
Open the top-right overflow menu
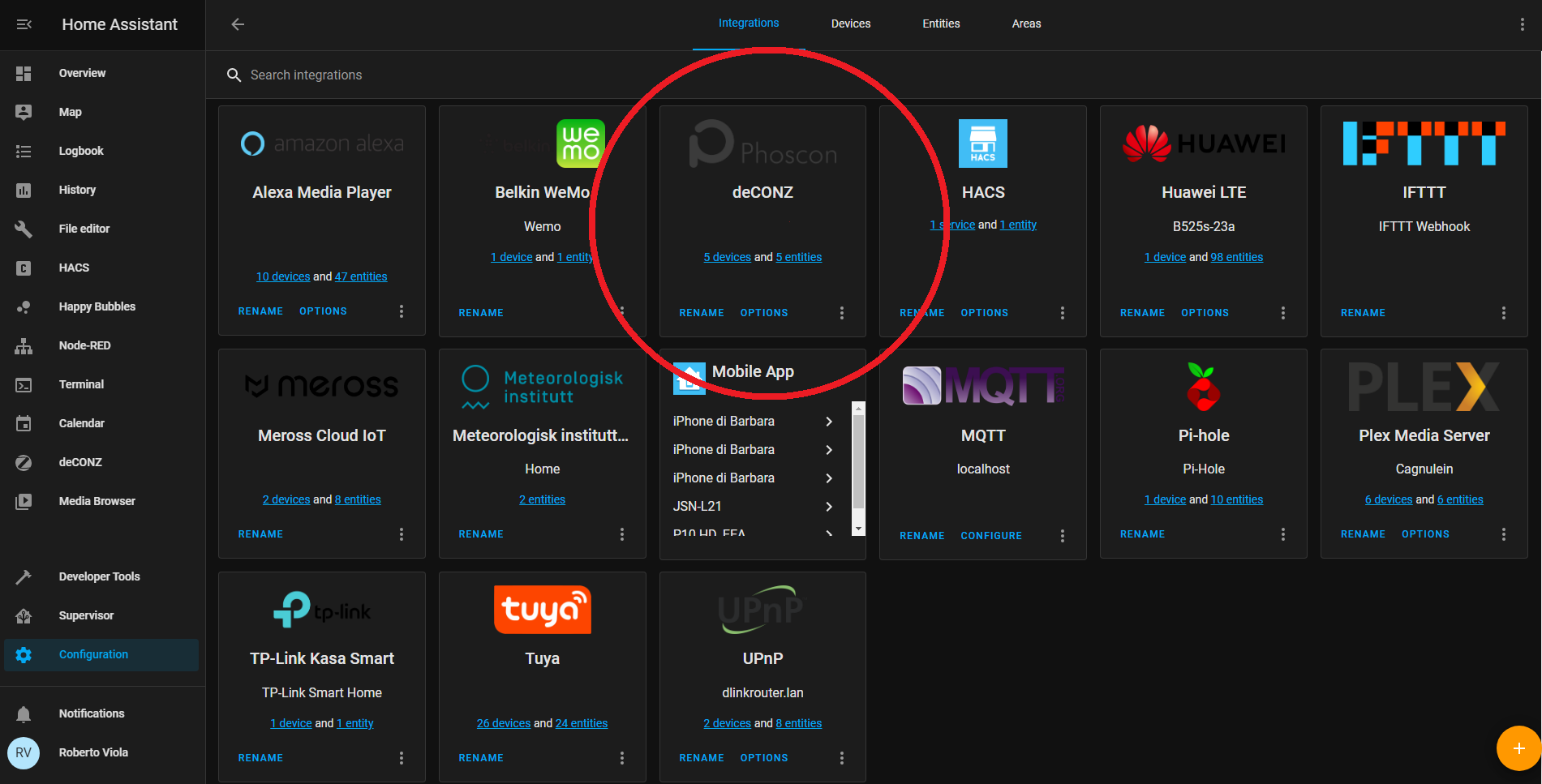pyautogui.click(x=1522, y=24)
